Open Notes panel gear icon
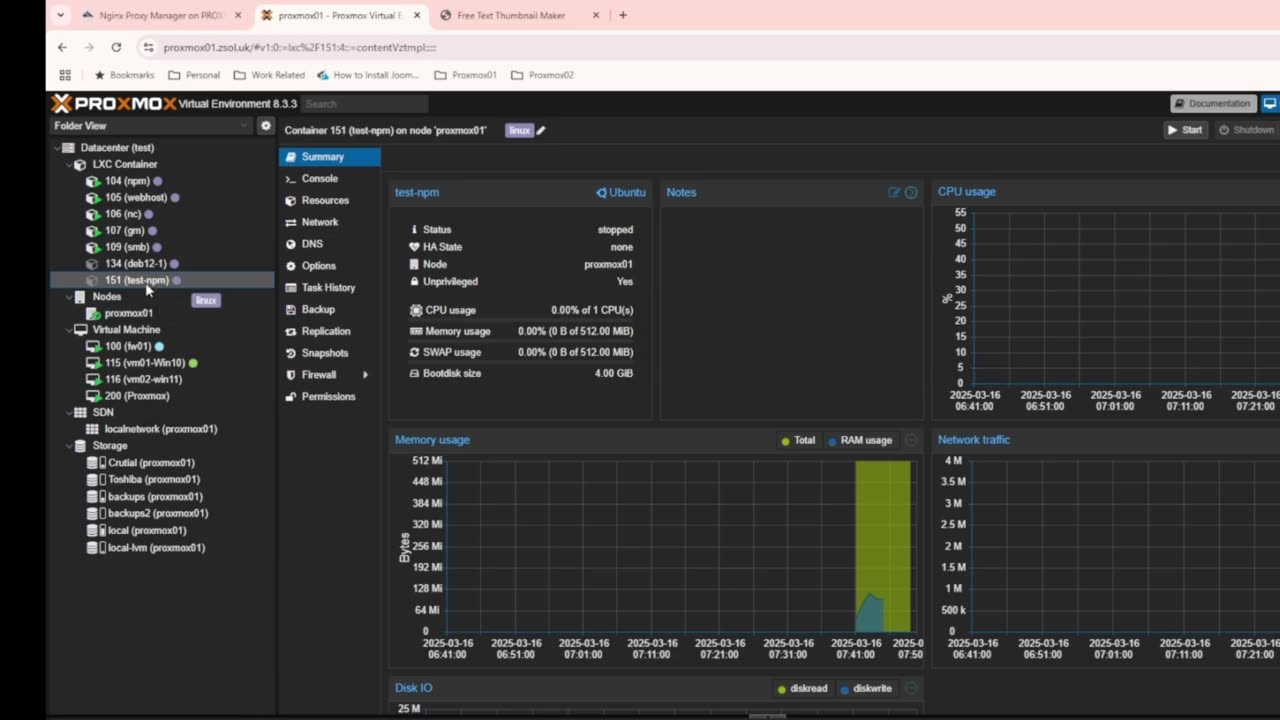The width and height of the screenshot is (1280, 720). tap(911, 193)
